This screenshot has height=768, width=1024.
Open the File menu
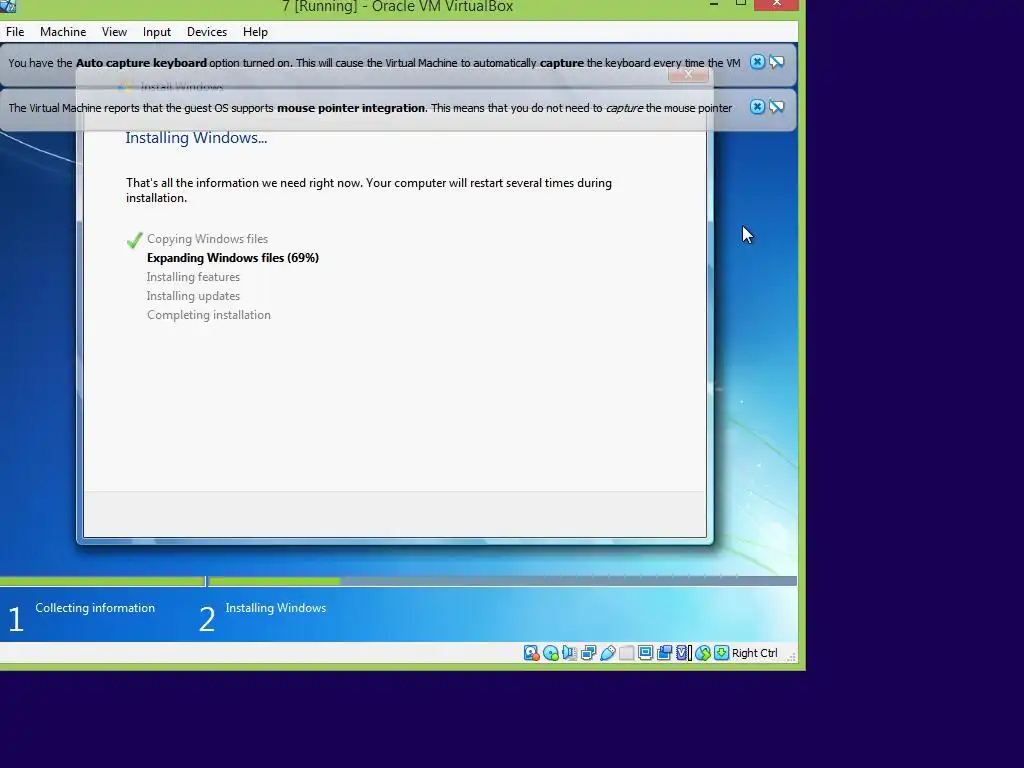pos(15,32)
